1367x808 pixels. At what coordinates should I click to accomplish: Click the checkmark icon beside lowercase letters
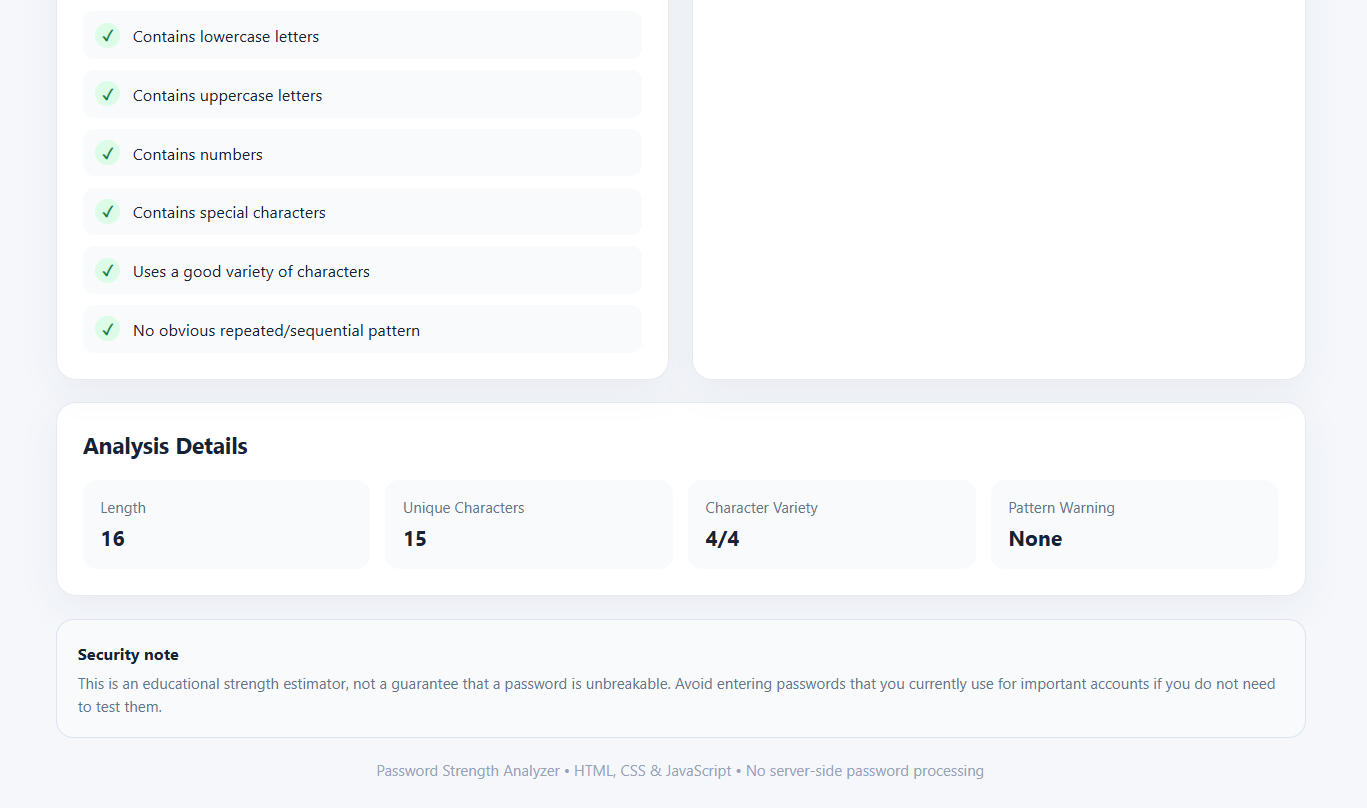point(107,36)
